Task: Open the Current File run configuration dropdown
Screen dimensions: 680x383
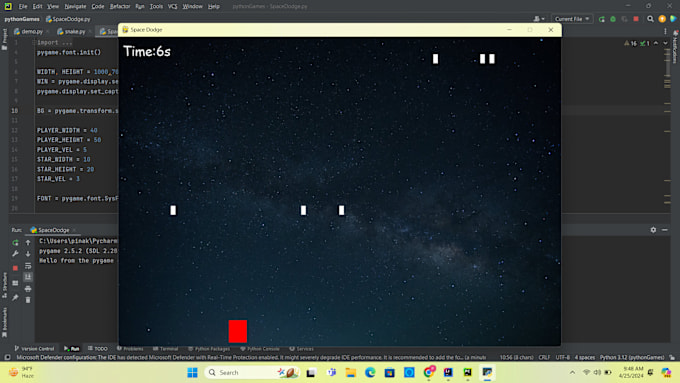Action: [x=572, y=19]
